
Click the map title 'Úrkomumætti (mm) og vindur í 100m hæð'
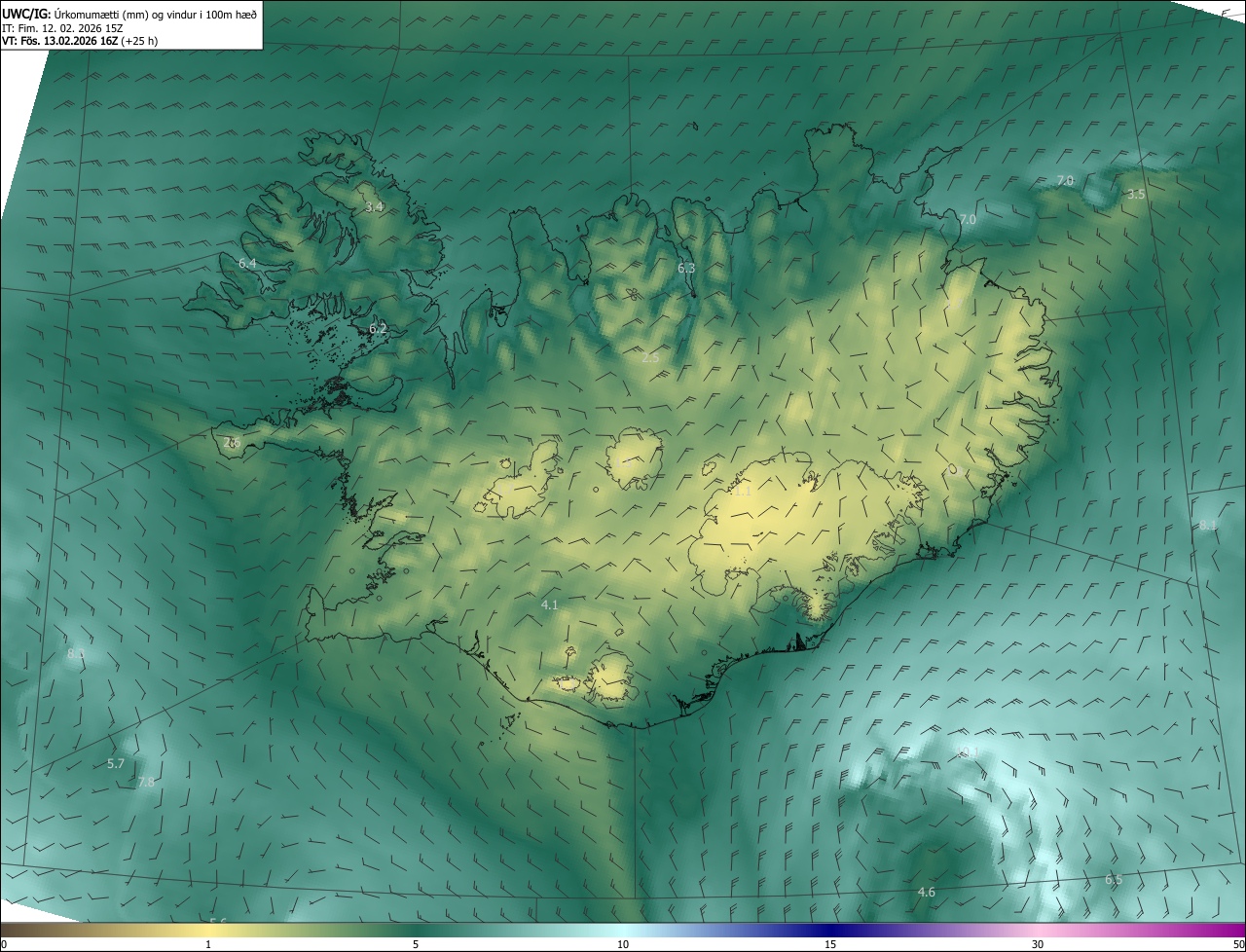[x=156, y=14]
